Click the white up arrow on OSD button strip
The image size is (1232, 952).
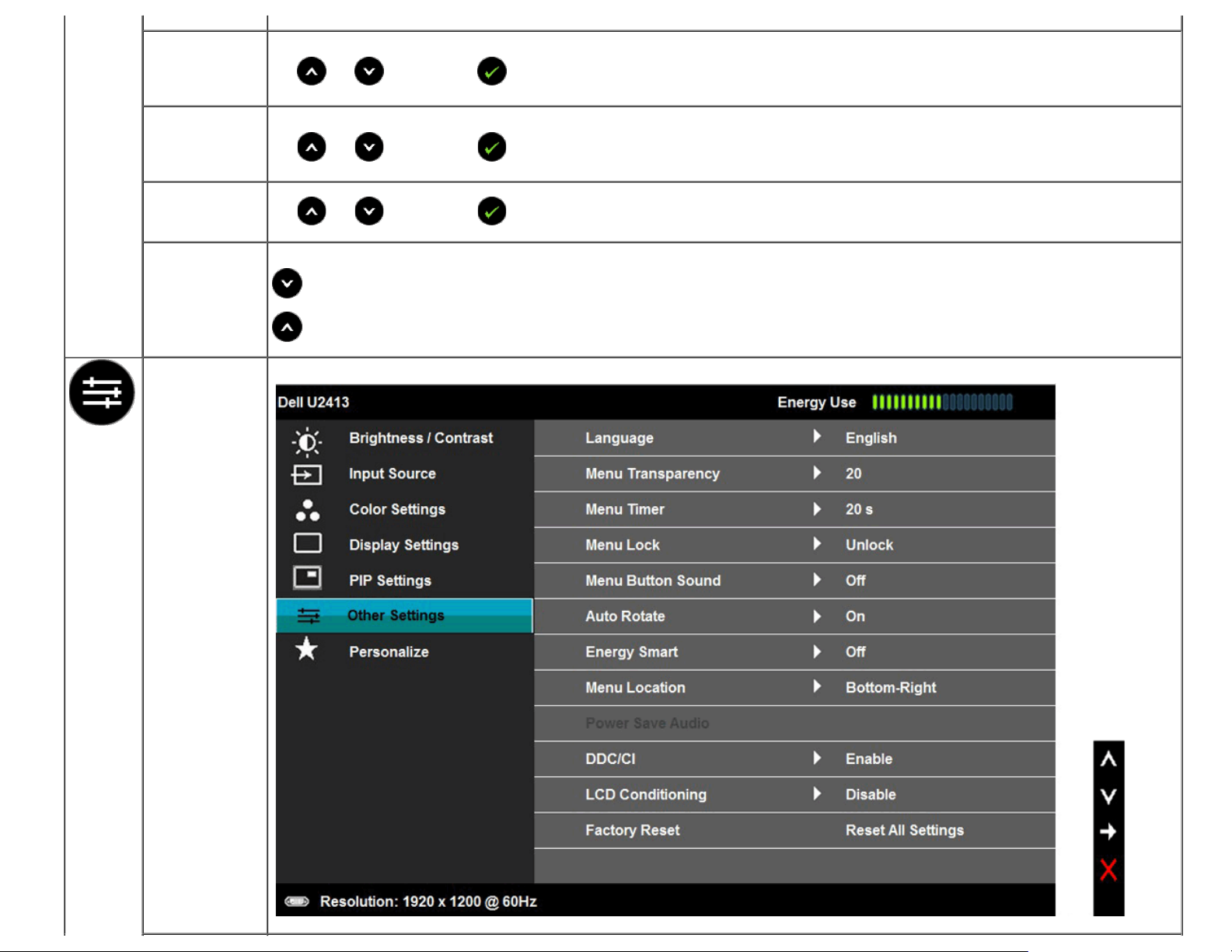[x=1108, y=759]
